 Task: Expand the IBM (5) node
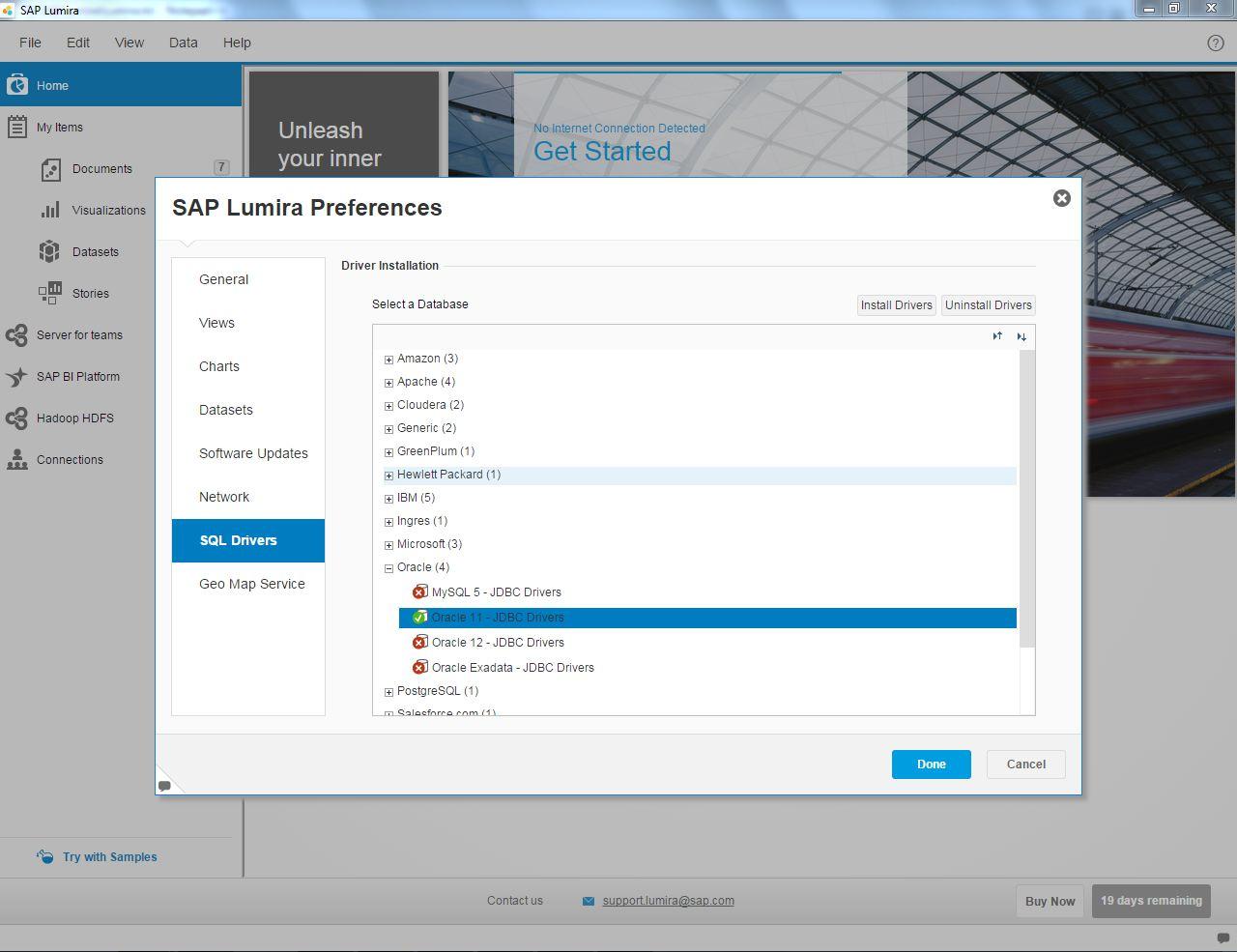[388, 499]
